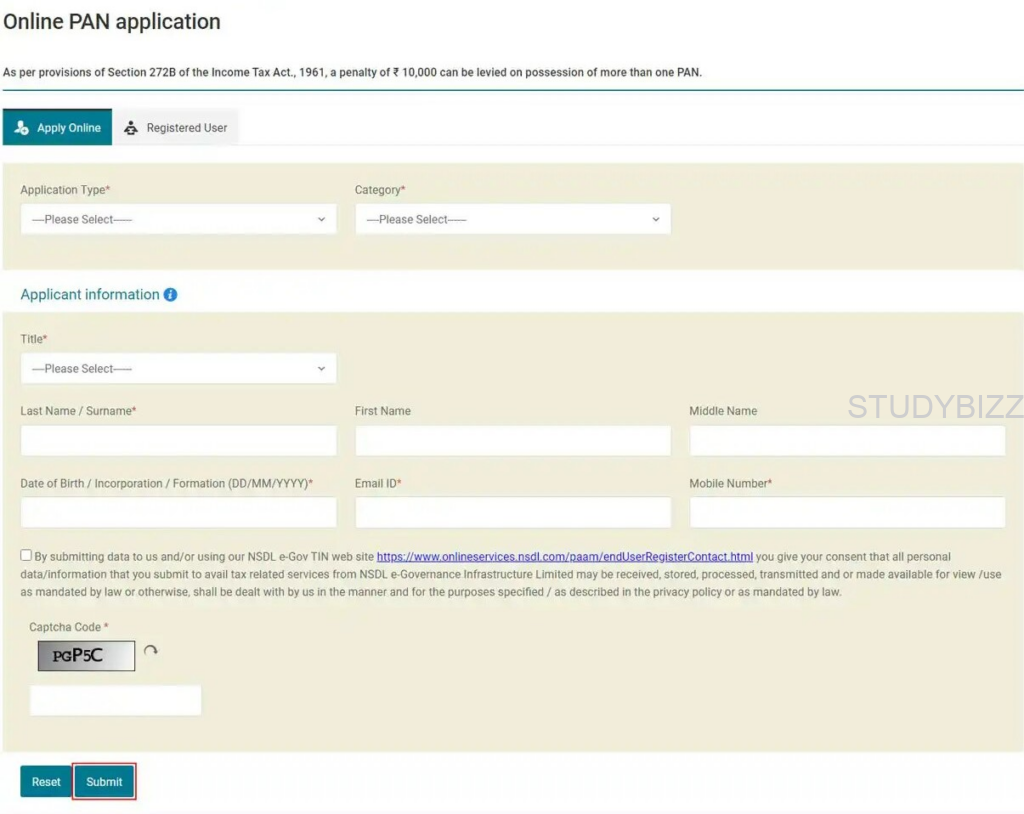Click the PGP5C captcha image

[86, 656]
